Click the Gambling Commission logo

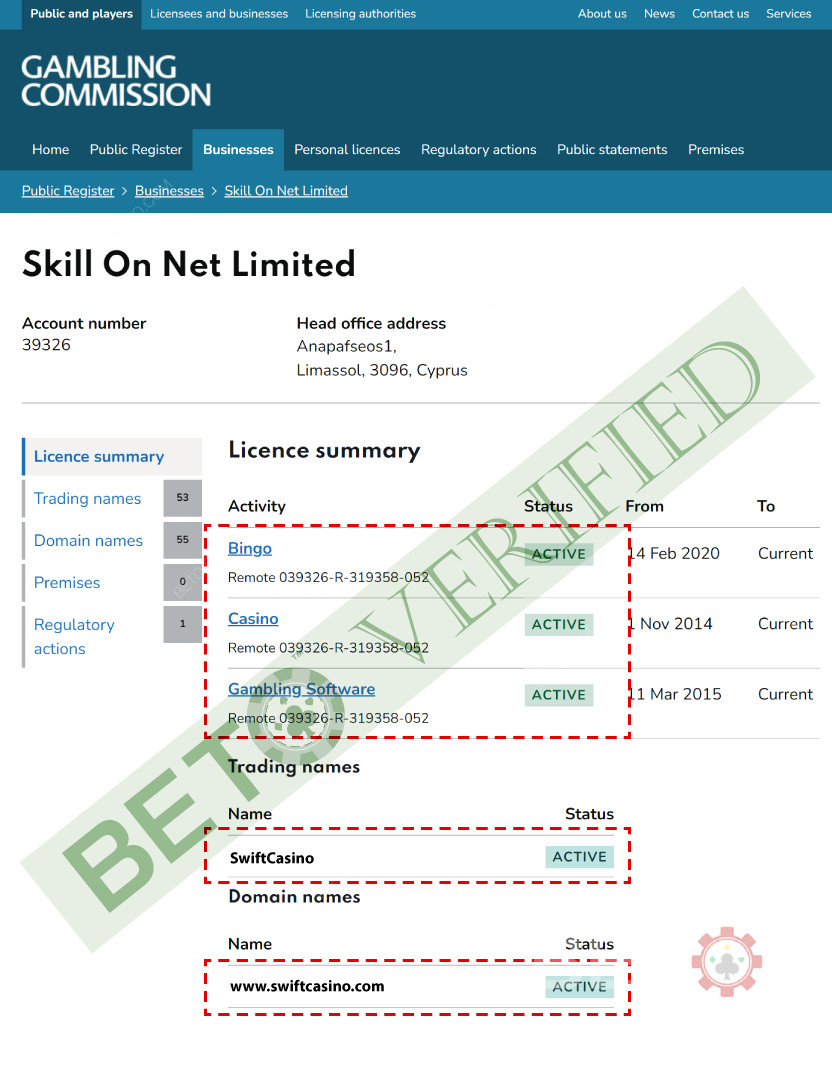(116, 81)
